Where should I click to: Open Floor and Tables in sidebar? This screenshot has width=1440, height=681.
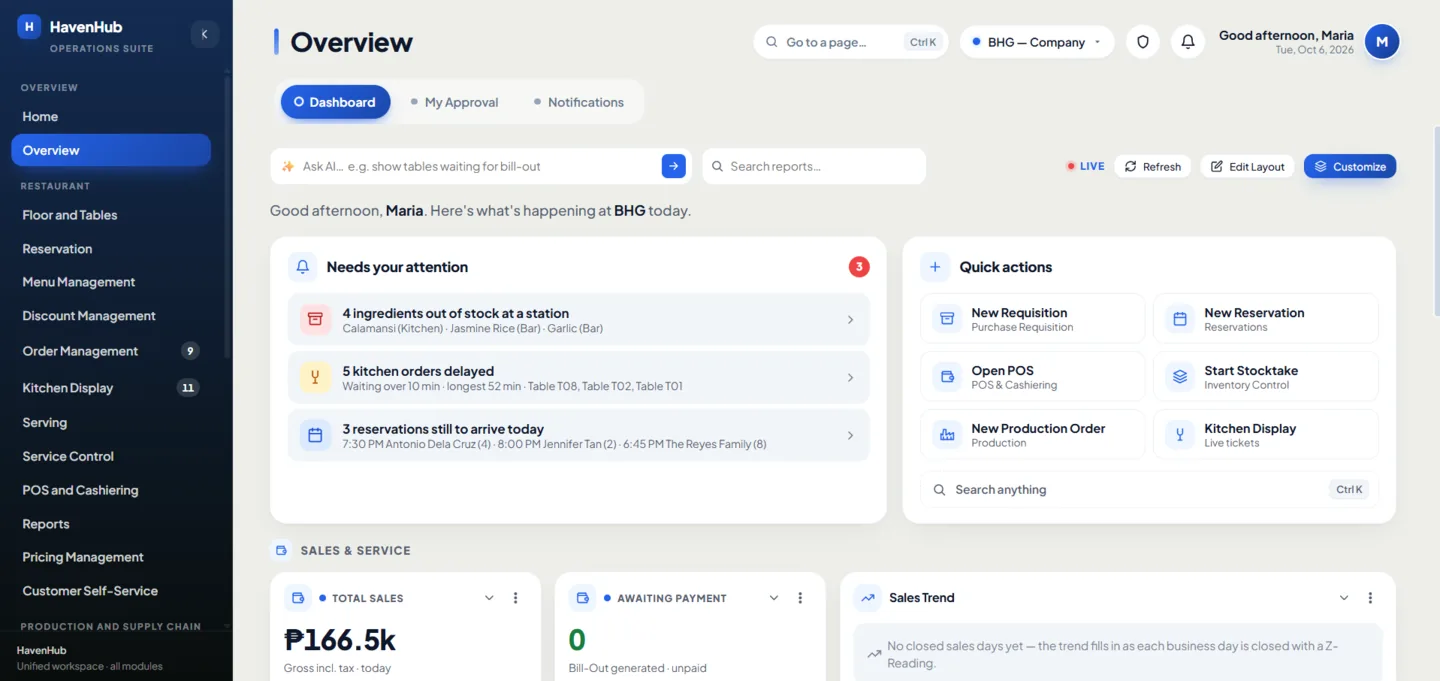point(111,215)
